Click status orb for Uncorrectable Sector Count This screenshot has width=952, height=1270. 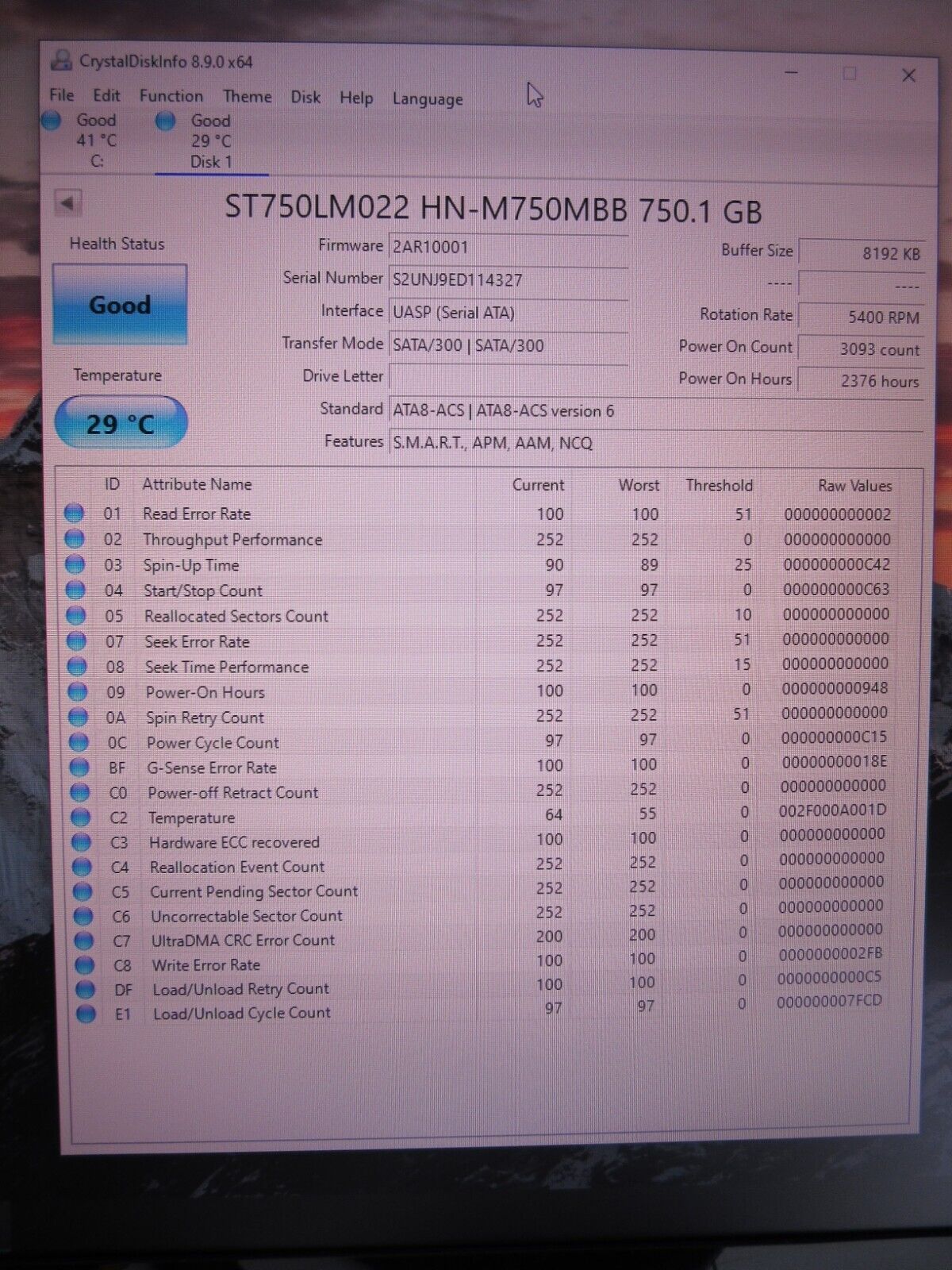point(83,916)
